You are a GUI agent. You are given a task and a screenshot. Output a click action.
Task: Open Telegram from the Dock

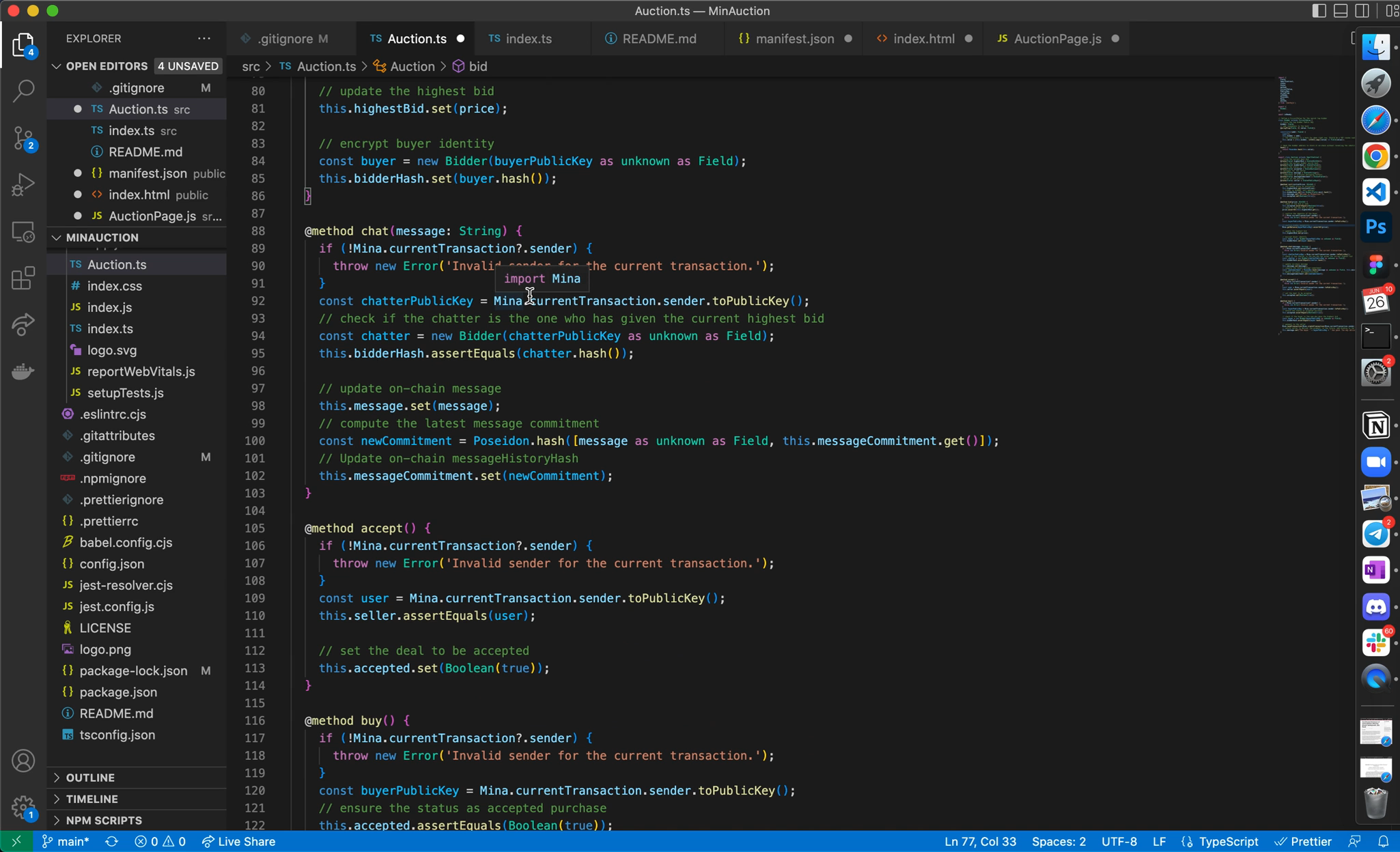(1375, 534)
